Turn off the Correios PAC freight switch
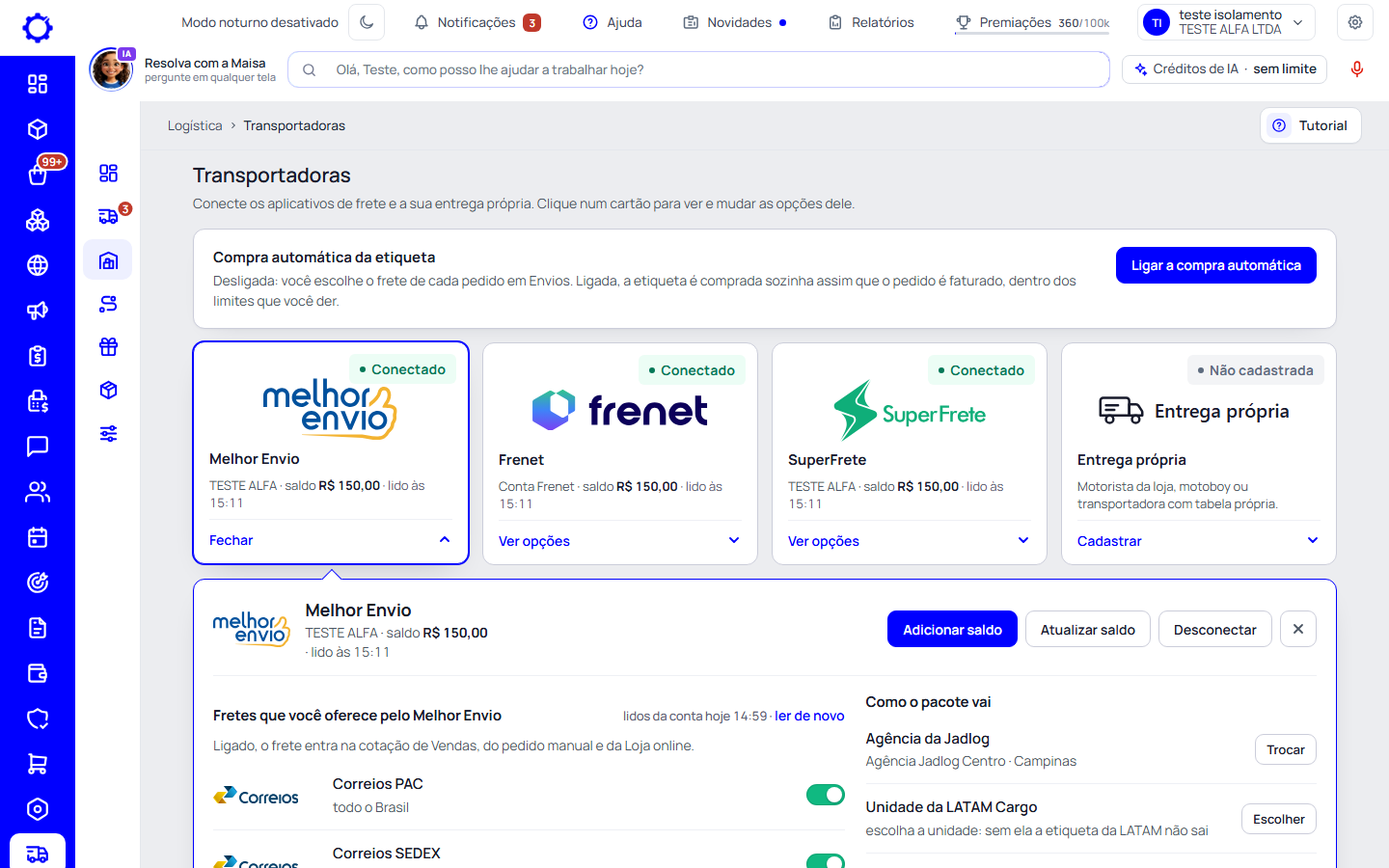This screenshot has height=868, width=1389. (826, 795)
